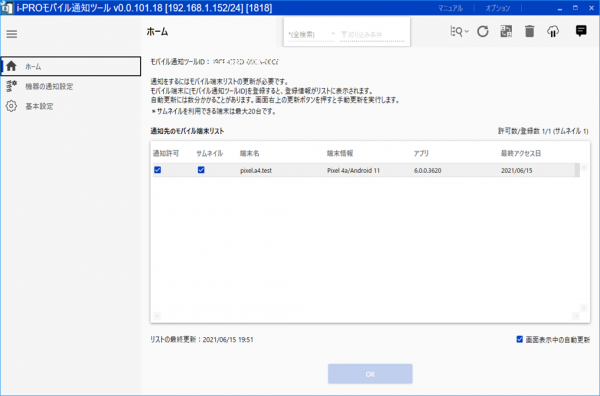Click horizontal scroll-right arrow
This screenshot has width=600, height=396.
click(576, 316)
